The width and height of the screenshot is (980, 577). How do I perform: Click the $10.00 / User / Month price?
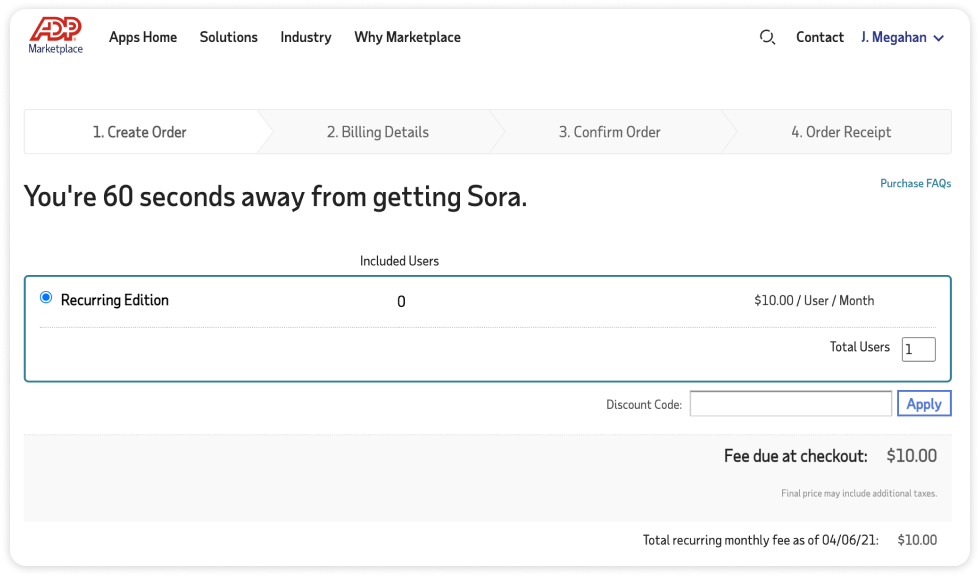click(814, 300)
